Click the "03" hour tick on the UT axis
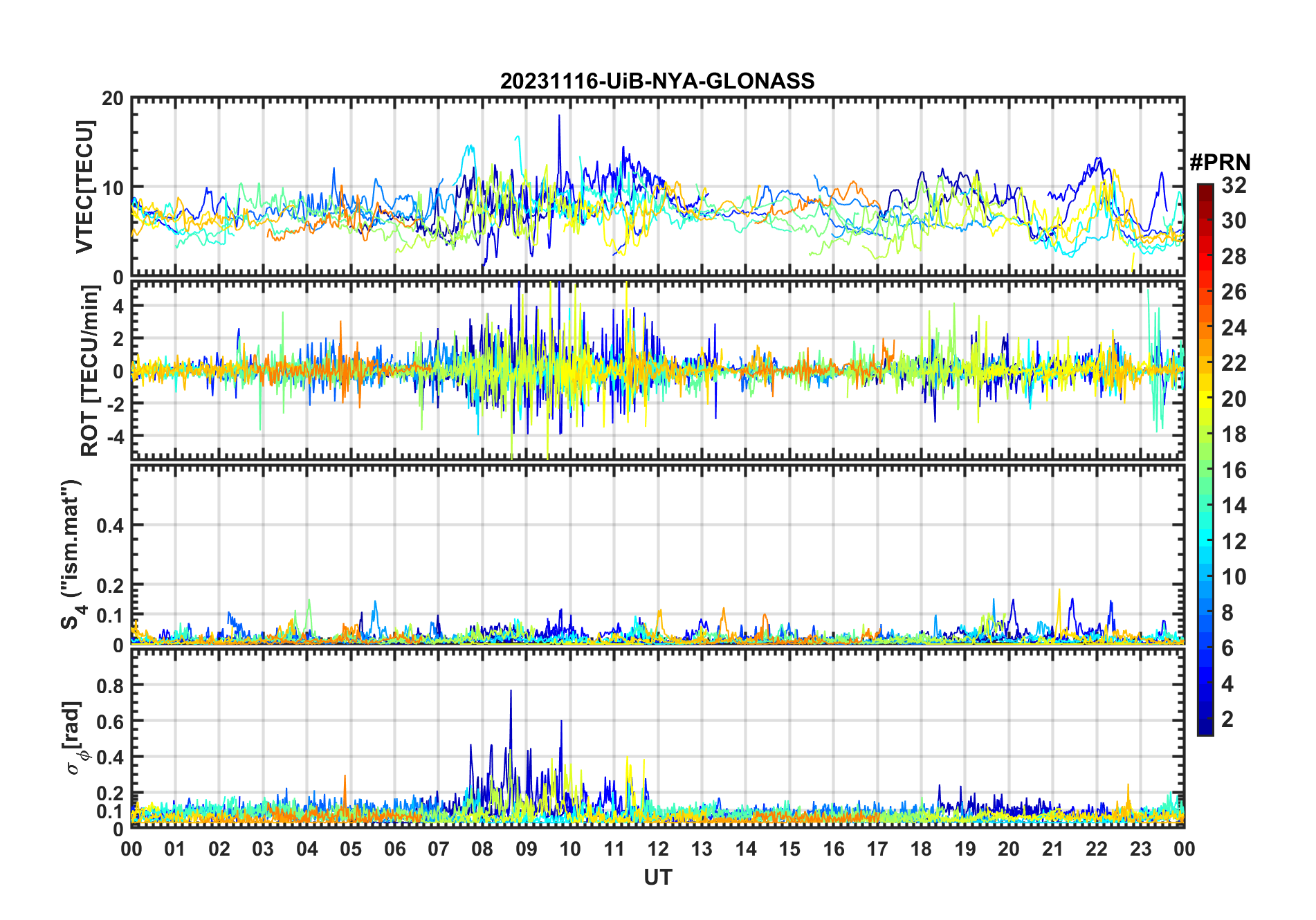The height and width of the screenshot is (920, 1316). [x=263, y=849]
